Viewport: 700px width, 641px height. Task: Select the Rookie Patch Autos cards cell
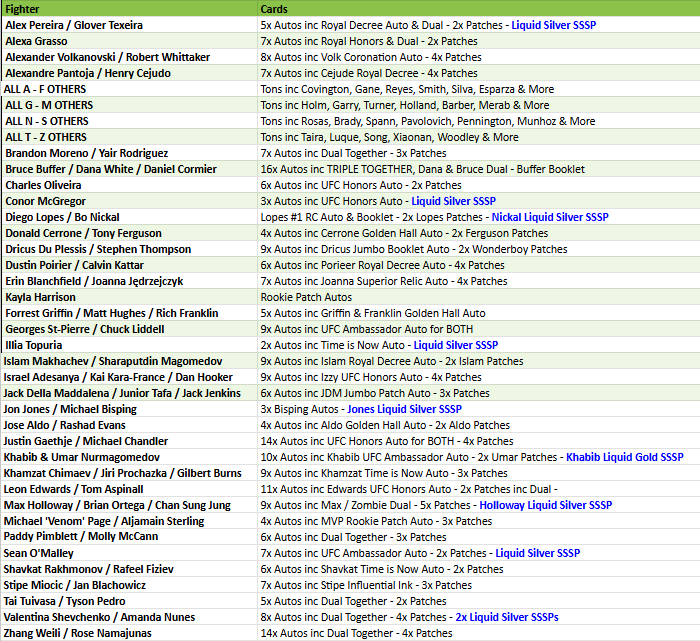pos(306,297)
